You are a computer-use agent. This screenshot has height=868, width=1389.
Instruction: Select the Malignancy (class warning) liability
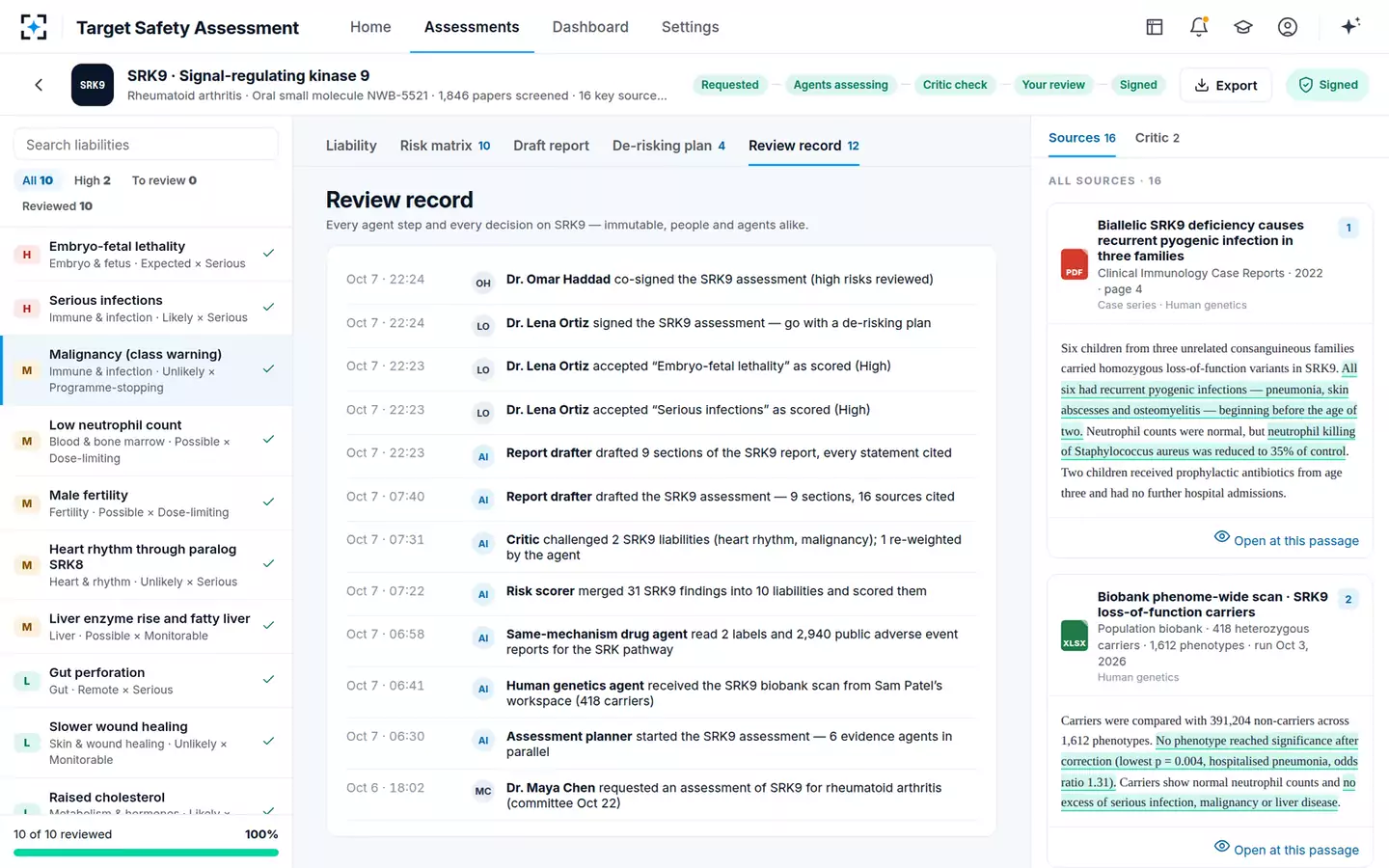pos(147,370)
